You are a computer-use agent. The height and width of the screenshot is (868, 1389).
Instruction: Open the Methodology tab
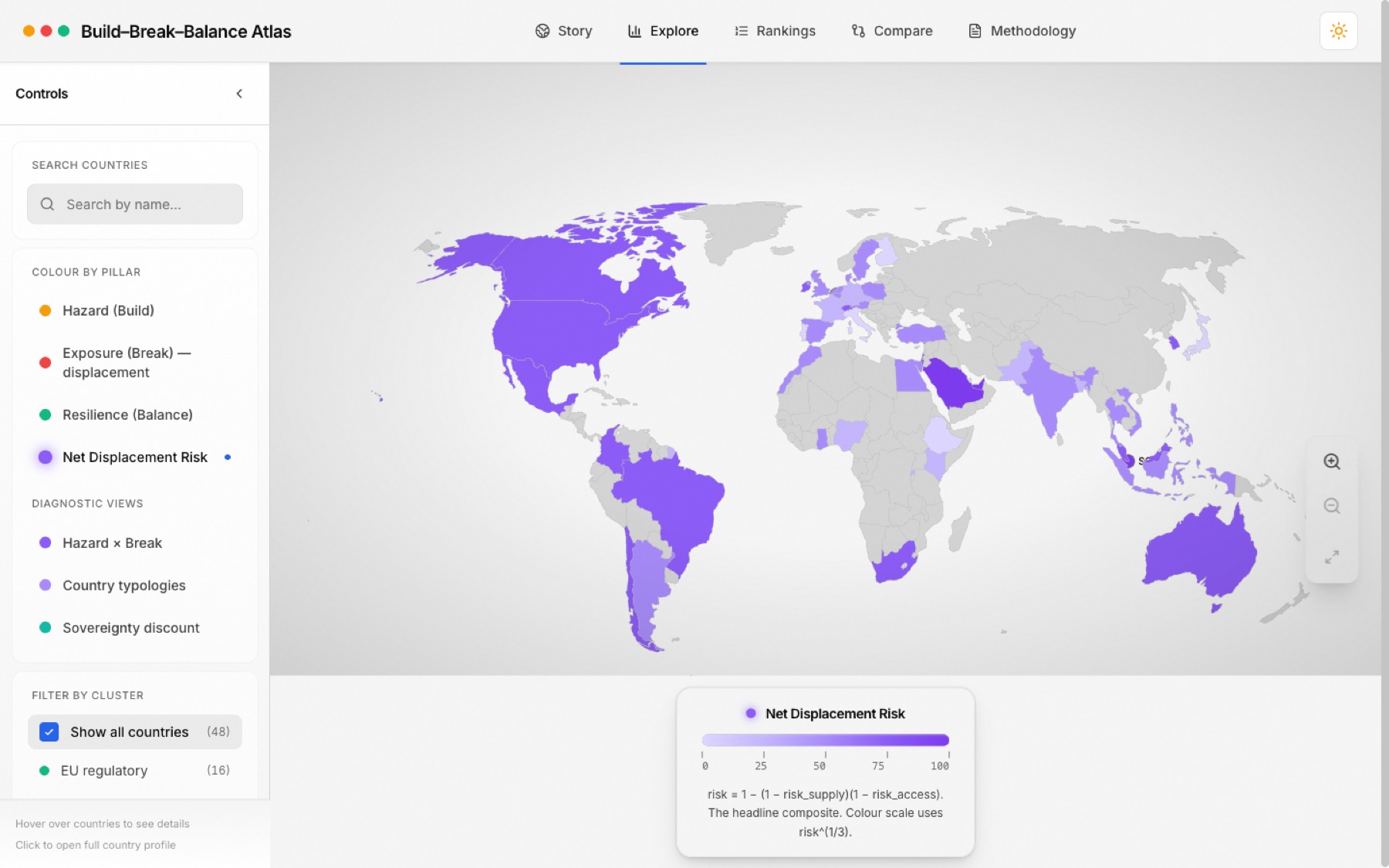click(x=1022, y=31)
